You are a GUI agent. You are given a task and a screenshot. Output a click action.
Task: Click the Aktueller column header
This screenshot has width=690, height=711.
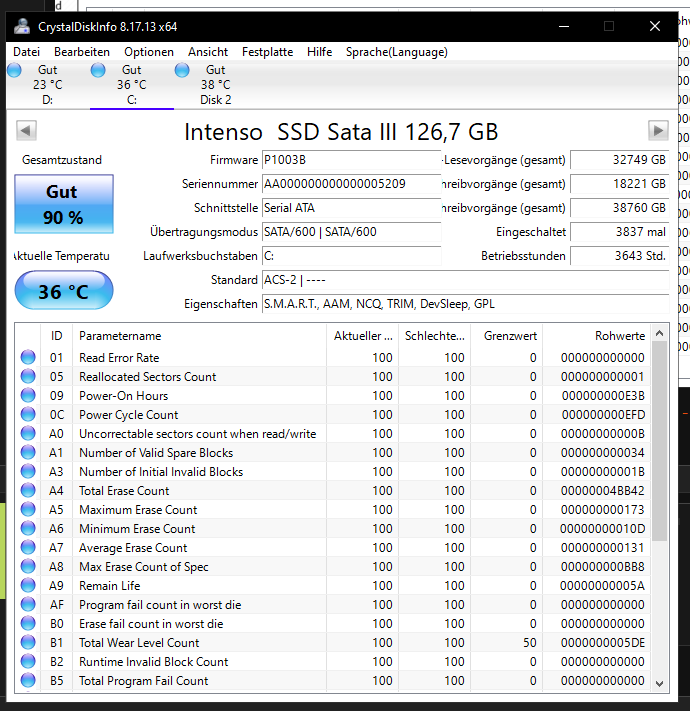tap(363, 336)
